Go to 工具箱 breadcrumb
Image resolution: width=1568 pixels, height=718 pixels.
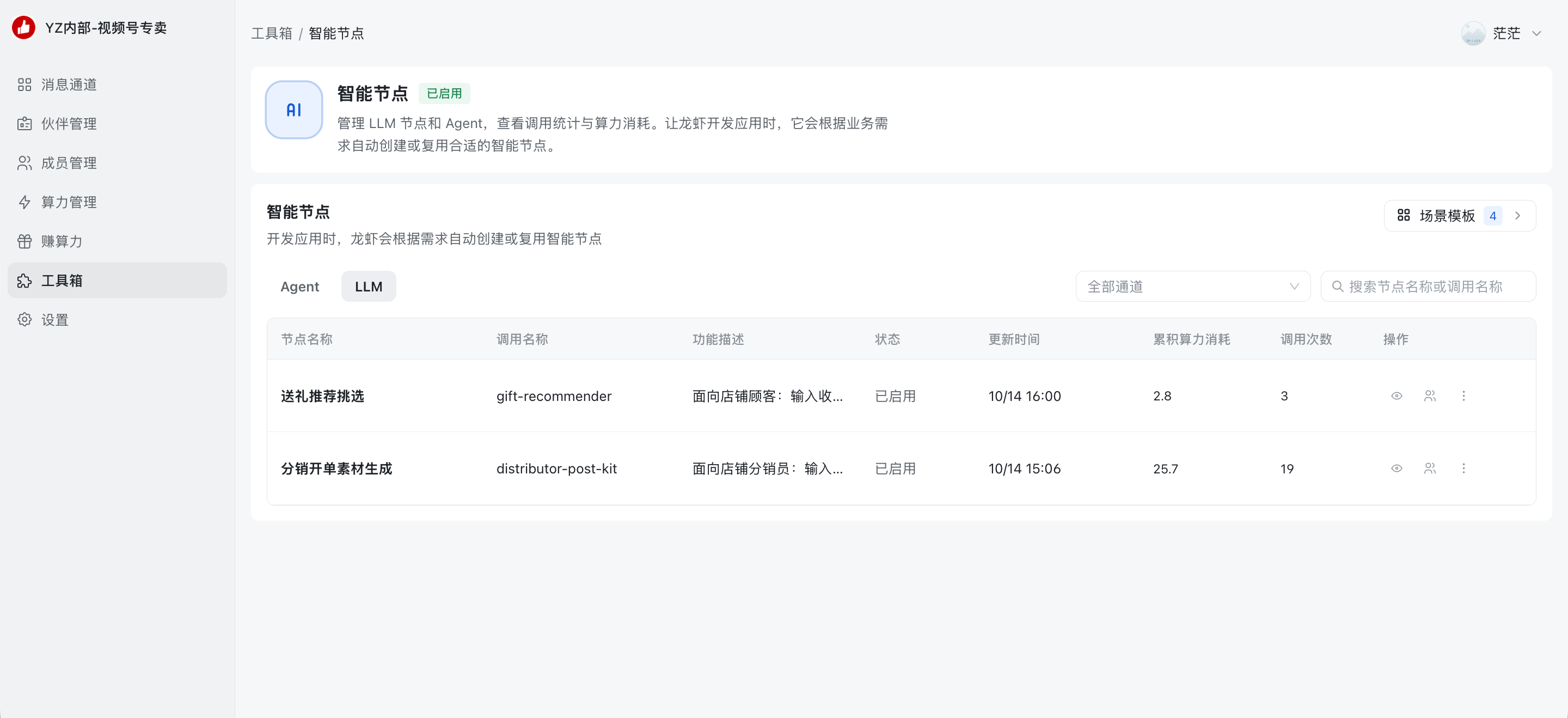272,33
